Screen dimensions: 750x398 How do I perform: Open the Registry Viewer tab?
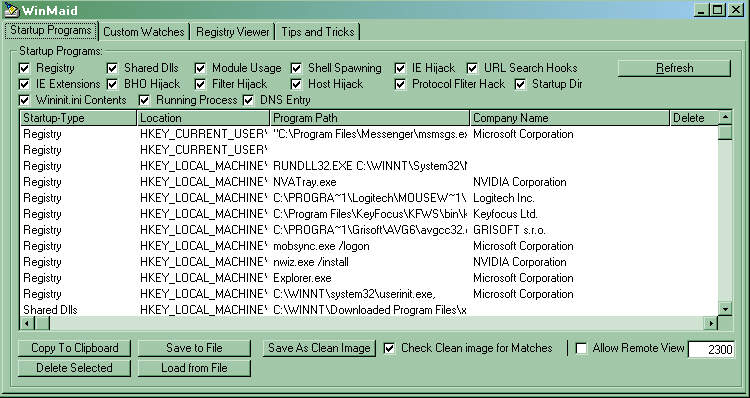coord(233,32)
